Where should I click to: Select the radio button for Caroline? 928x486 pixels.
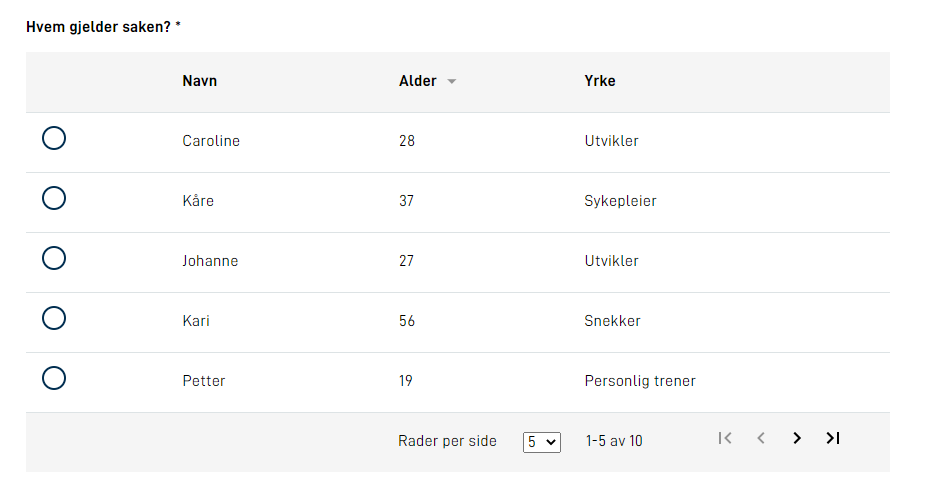tap(54, 139)
